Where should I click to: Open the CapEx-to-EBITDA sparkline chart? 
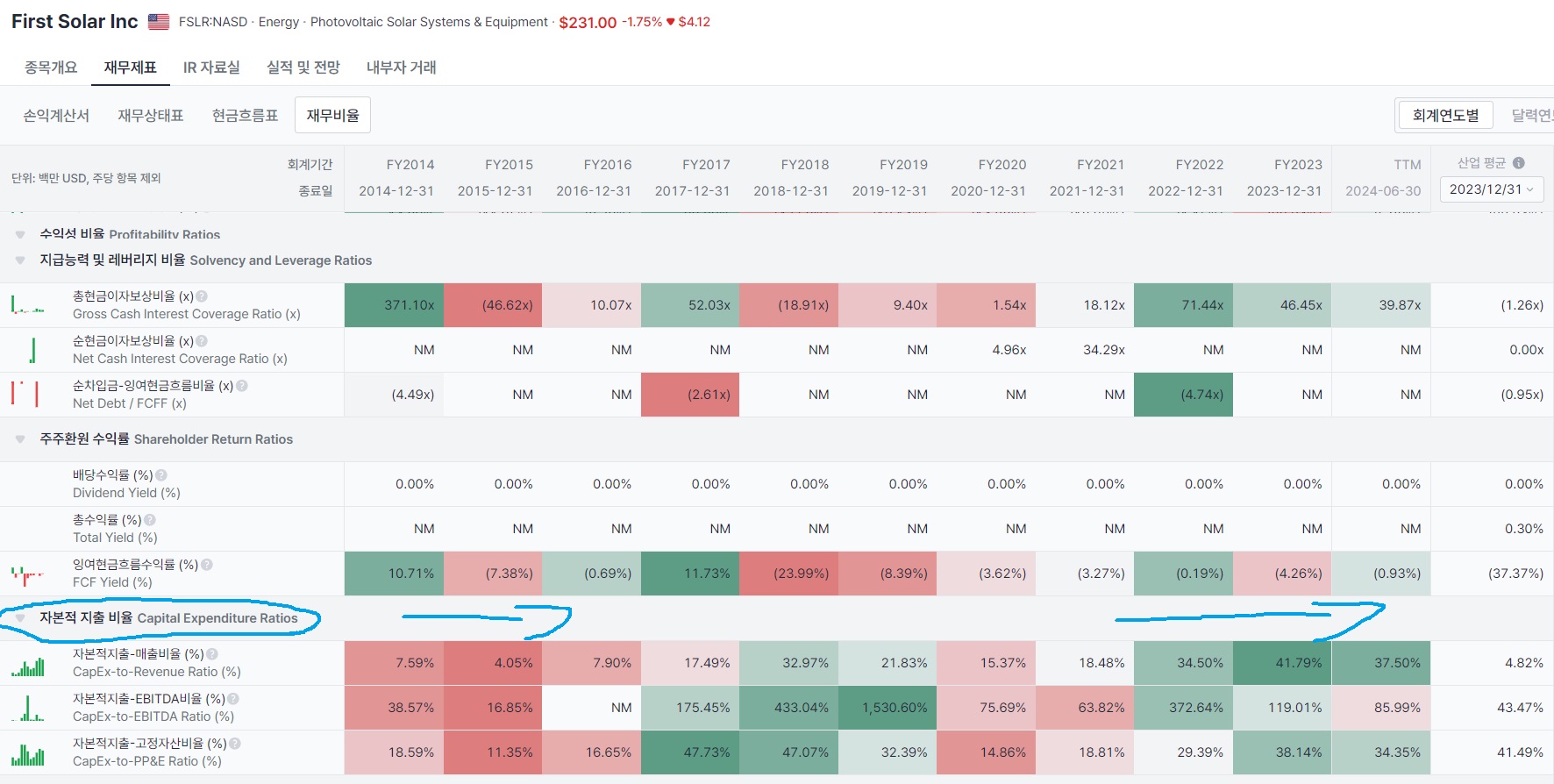click(28, 709)
